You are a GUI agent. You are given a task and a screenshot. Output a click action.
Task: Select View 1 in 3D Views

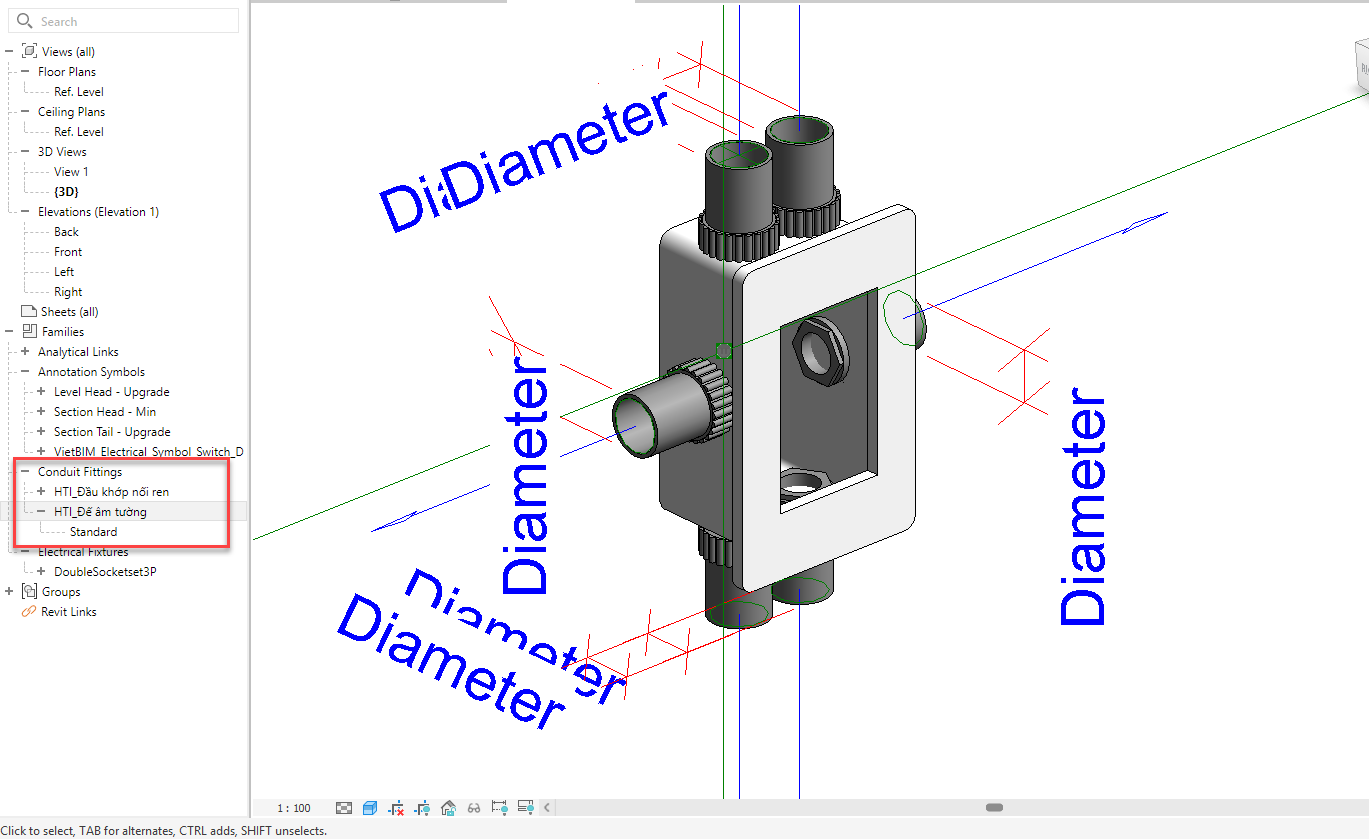[71, 171]
